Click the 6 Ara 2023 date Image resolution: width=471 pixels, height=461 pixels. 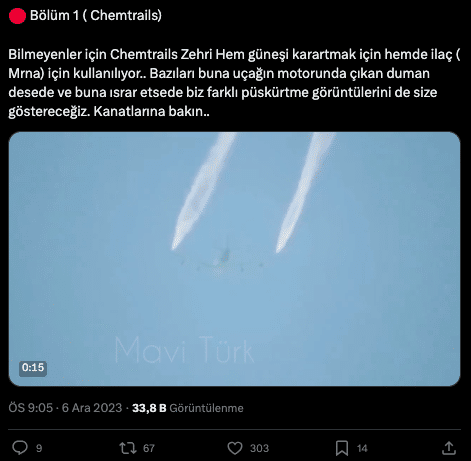(x=92, y=408)
